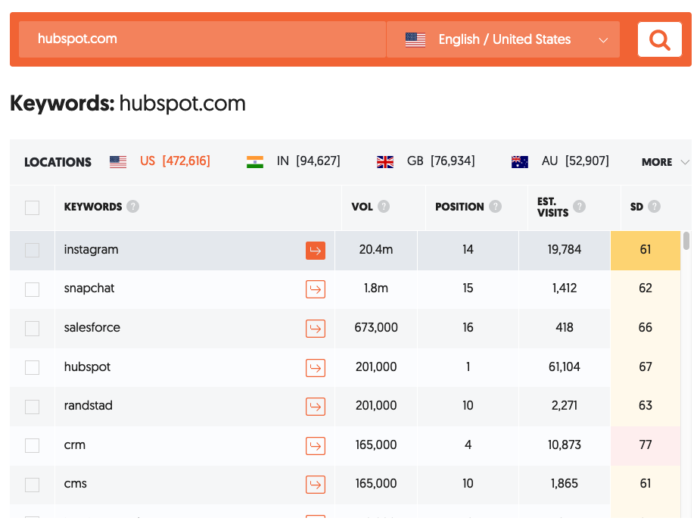Open the snapchat keyword arrow icon

click(x=315, y=289)
